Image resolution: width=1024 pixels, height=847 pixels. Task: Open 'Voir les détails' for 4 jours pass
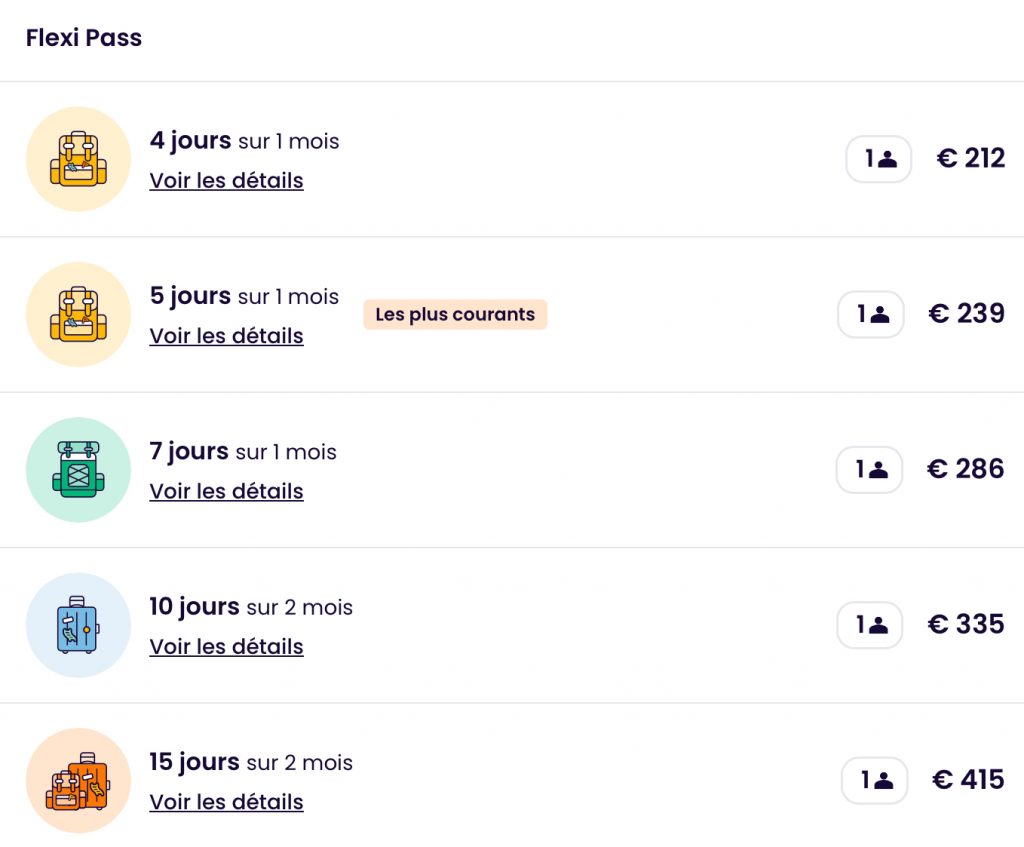click(x=226, y=181)
